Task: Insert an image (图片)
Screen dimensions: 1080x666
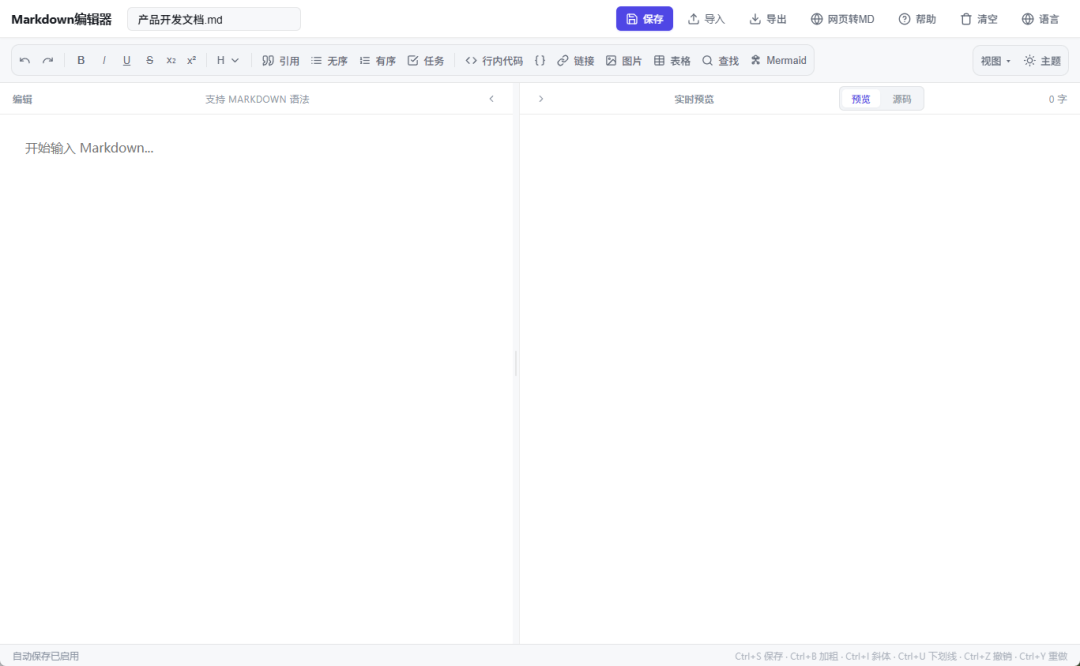Action: [623, 61]
